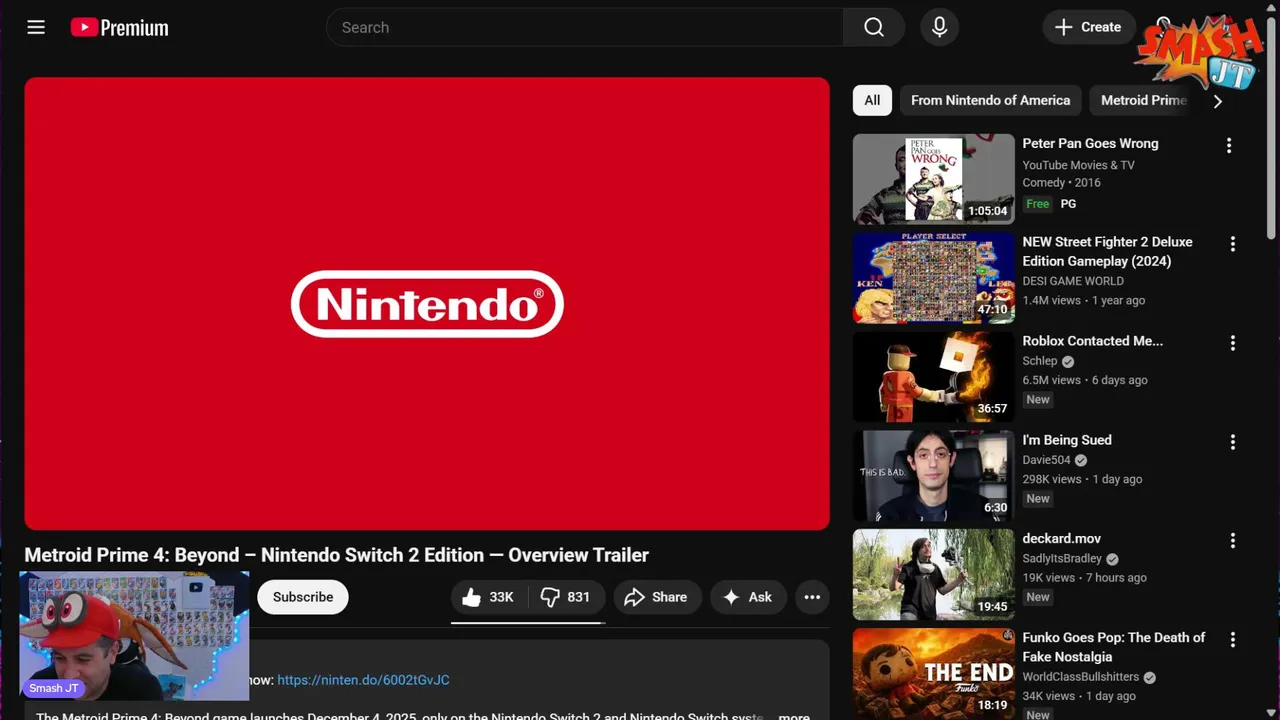Visit WorldClassBullshitters channel name
Viewport: 1280px width, 720px height.
[x=1081, y=677]
